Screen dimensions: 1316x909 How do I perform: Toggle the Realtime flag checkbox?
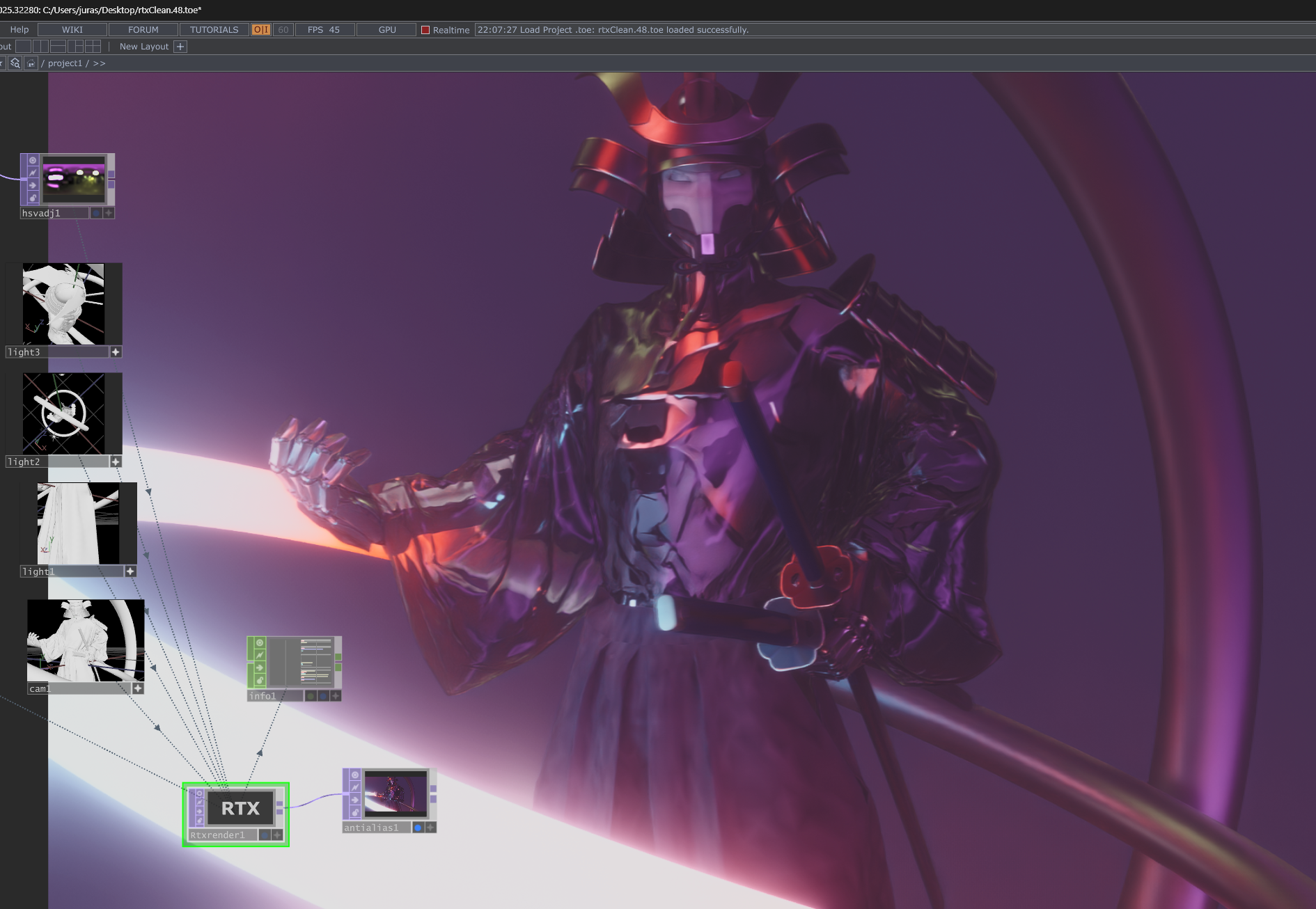[425, 30]
